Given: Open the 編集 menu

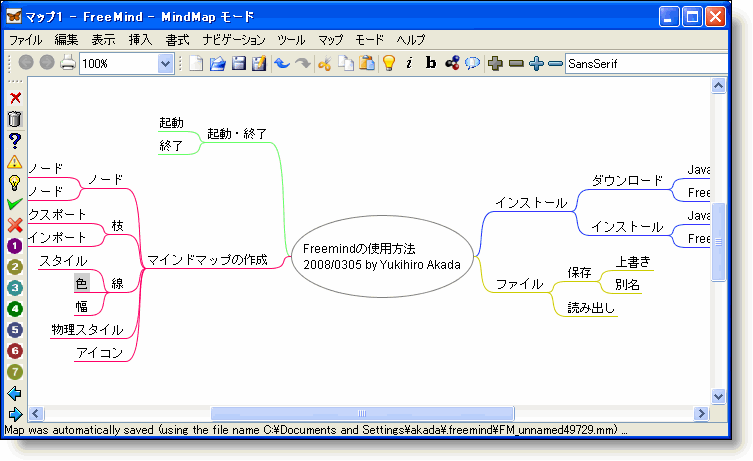Looking at the screenshot, I should [66, 40].
